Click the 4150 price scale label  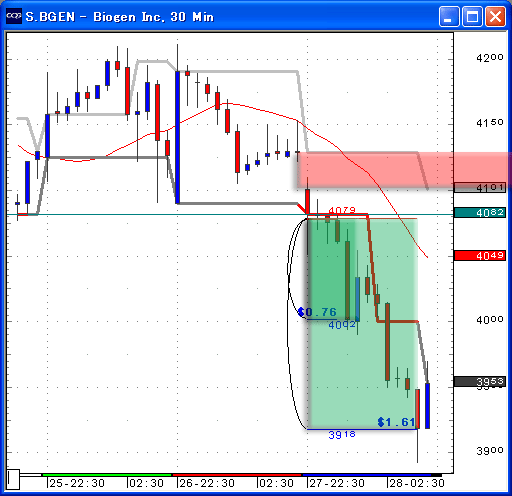tap(490, 123)
